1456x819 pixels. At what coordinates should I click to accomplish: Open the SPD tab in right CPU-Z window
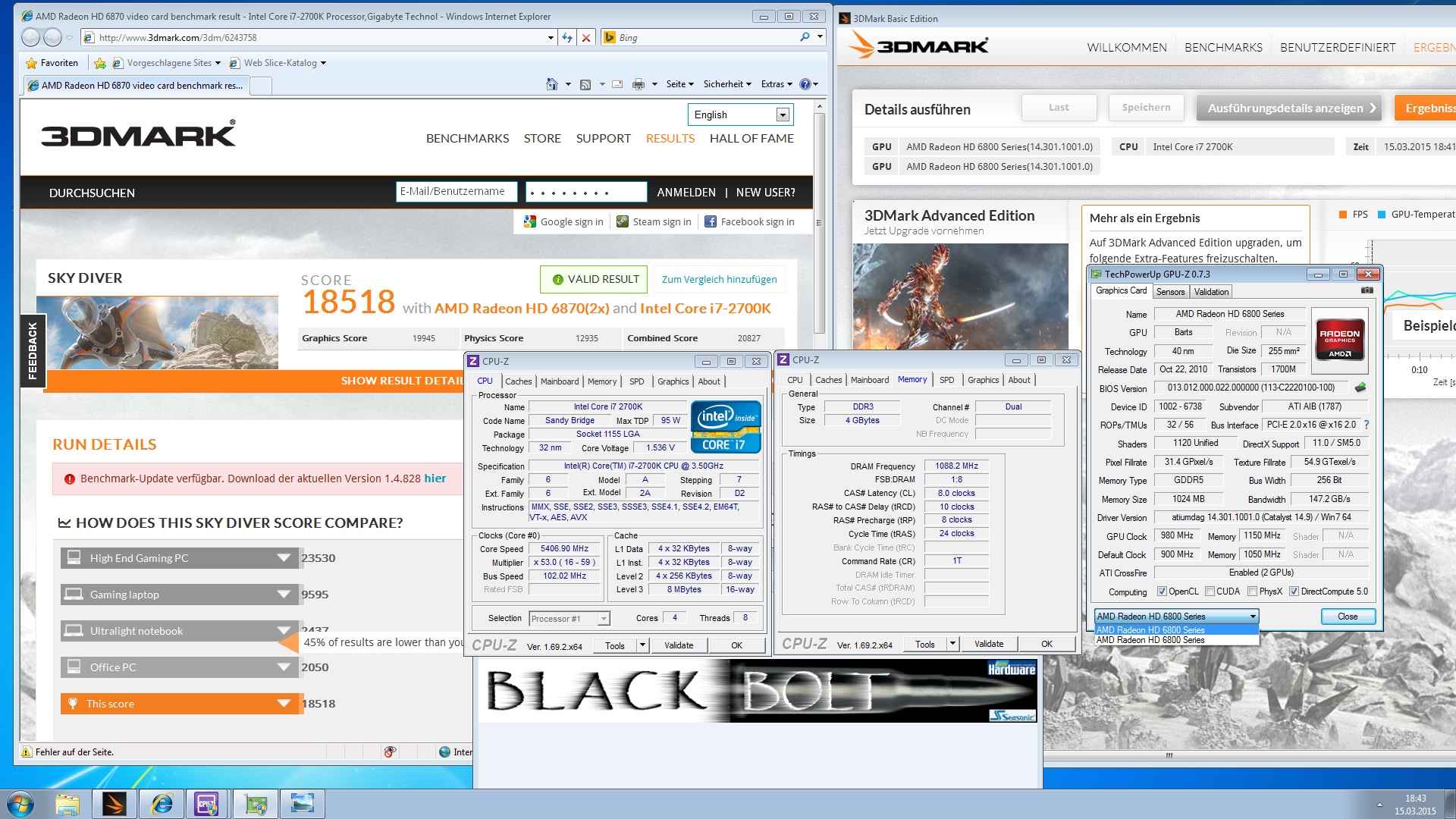(x=946, y=380)
